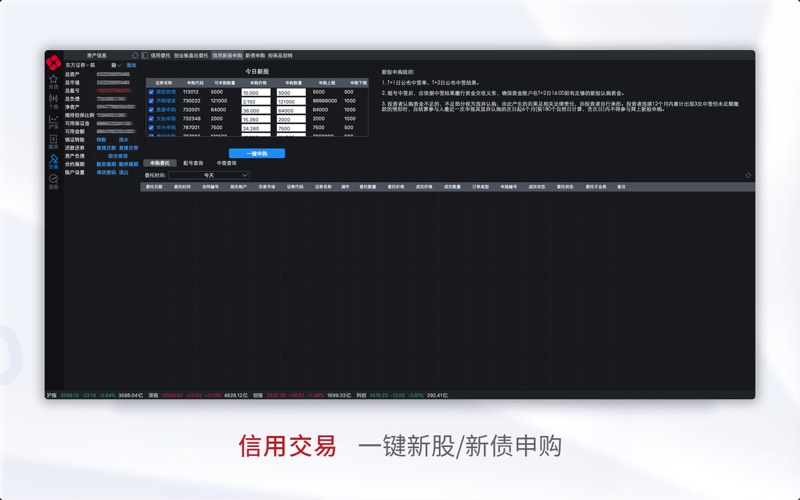Select the 信用新股申购 tab
The image size is (800, 500).
(x=227, y=55)
